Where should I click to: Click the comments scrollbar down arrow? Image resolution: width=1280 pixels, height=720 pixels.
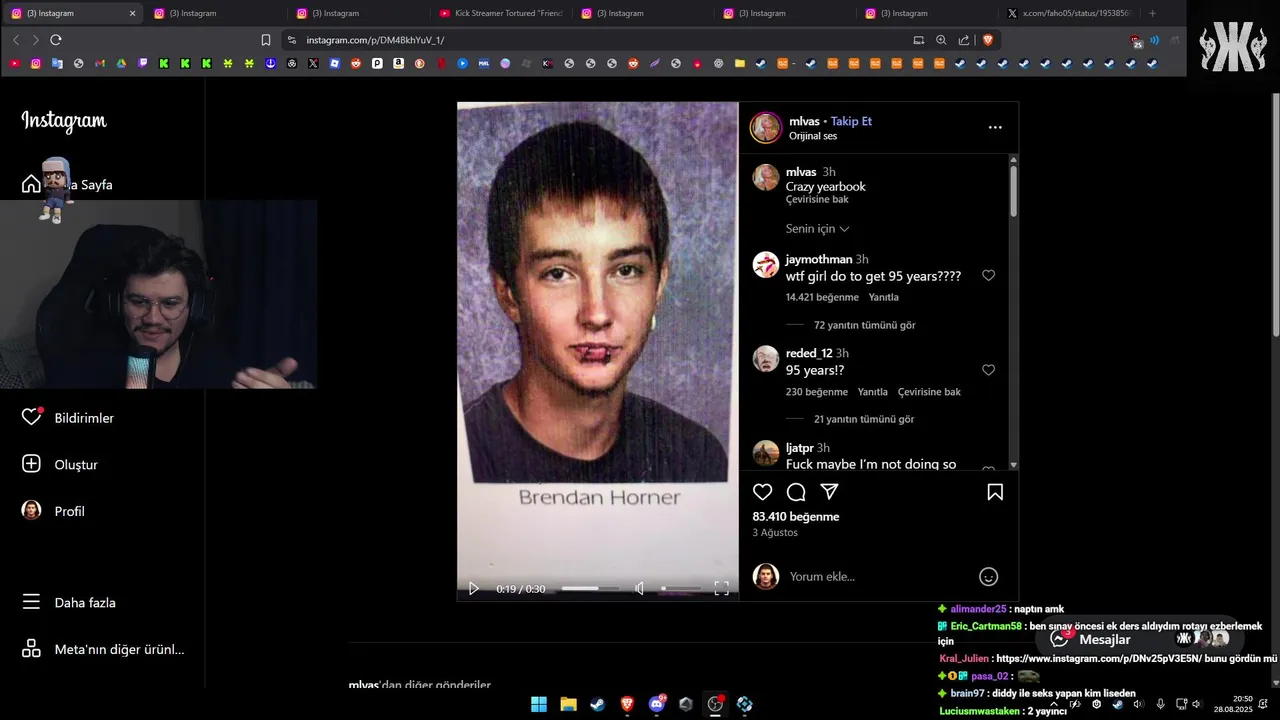[1013, 465]
